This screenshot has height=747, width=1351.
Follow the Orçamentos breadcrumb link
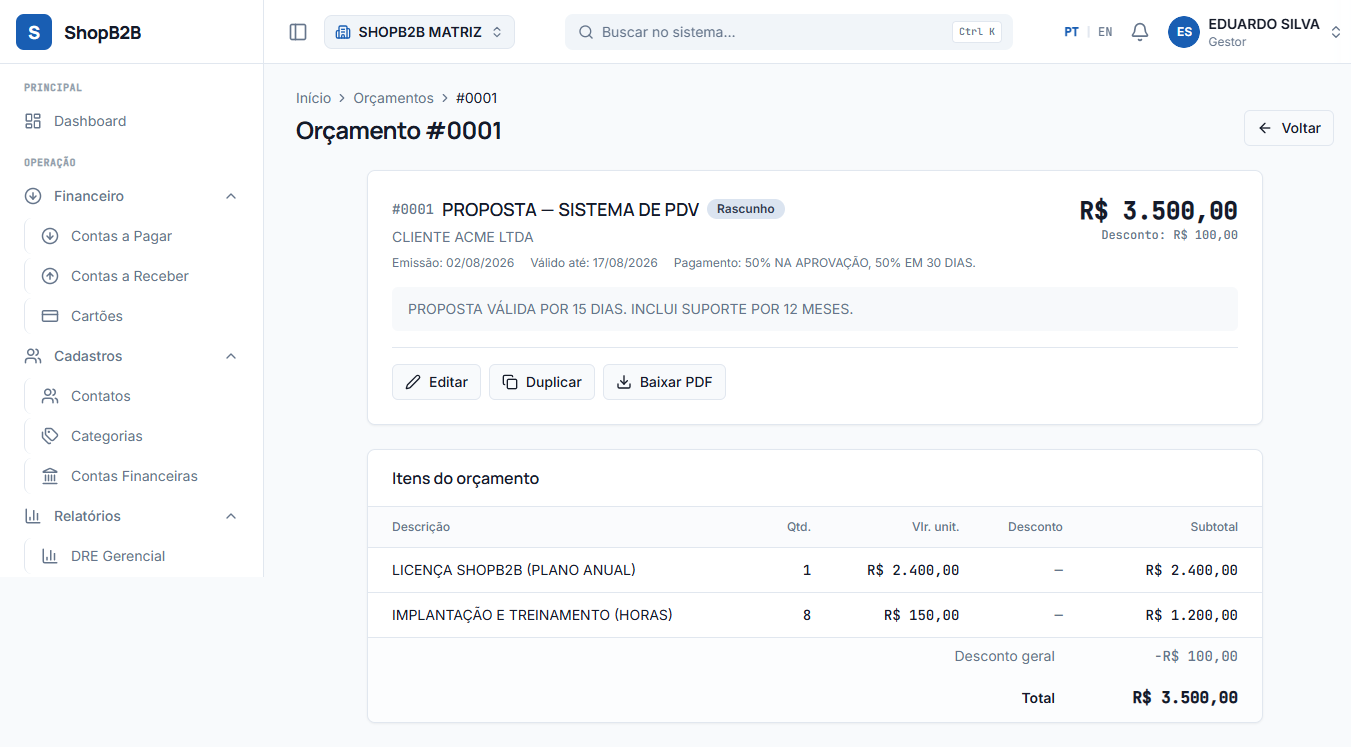pyautogui.click(x=393, y=98)
